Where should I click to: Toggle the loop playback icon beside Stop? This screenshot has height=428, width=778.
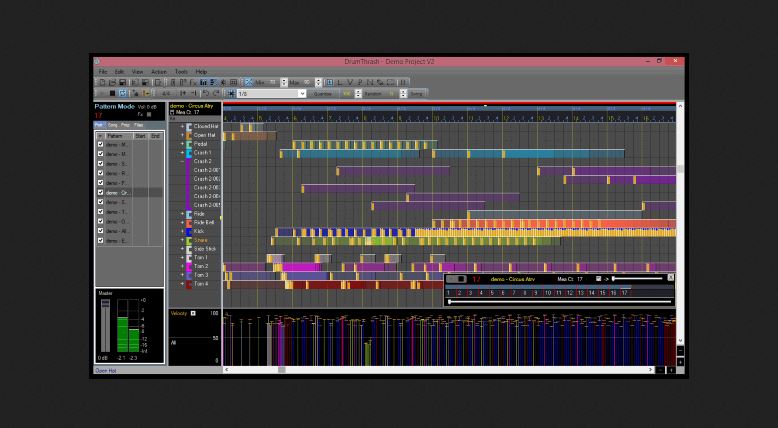pyautogui.click(x=123, y=93)
